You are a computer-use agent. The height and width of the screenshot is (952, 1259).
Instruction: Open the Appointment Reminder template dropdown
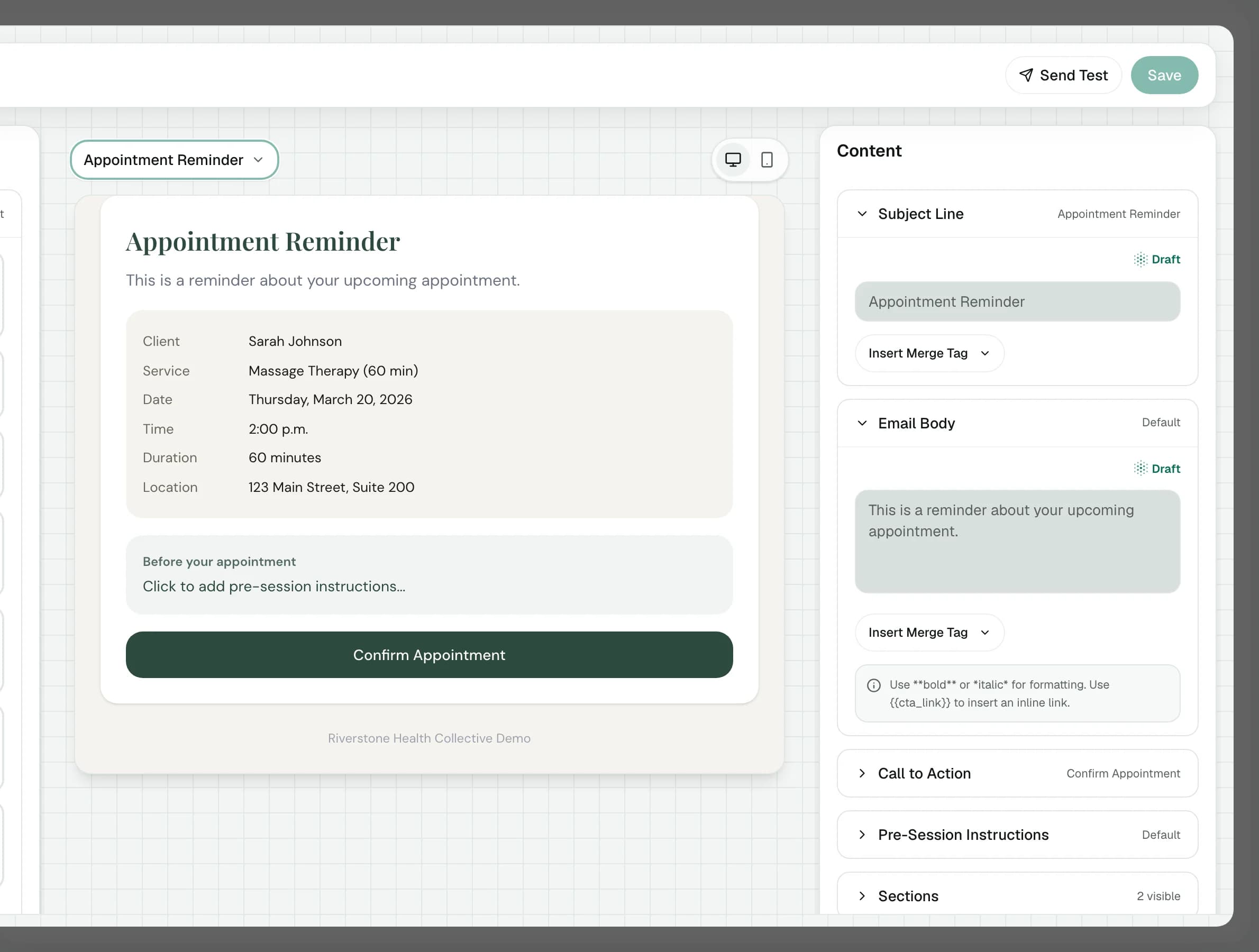coord(174,160)
